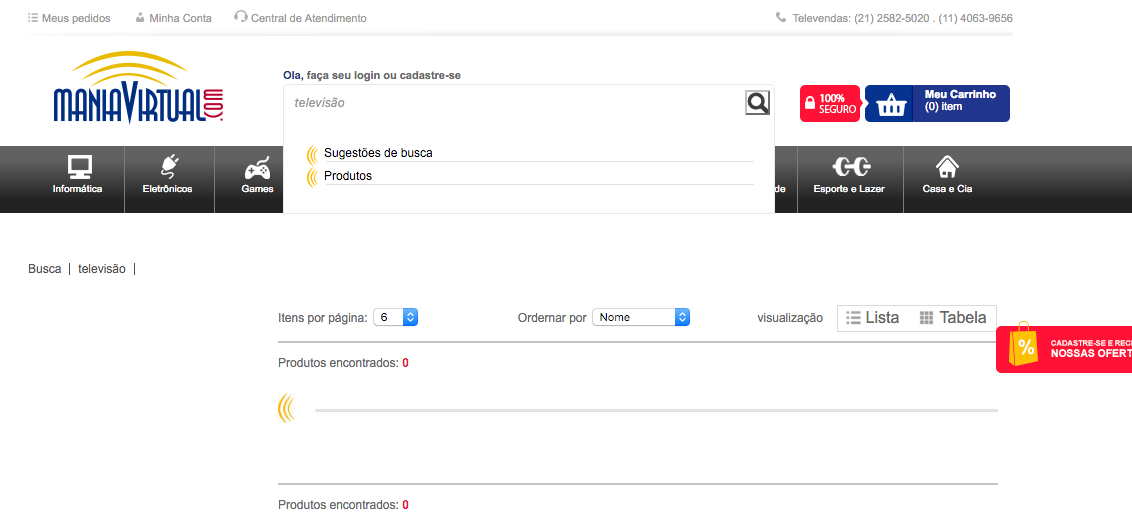Select the Eletrônicos plug icon
This screenshot has height=519, width=1132.
point(168,167)
